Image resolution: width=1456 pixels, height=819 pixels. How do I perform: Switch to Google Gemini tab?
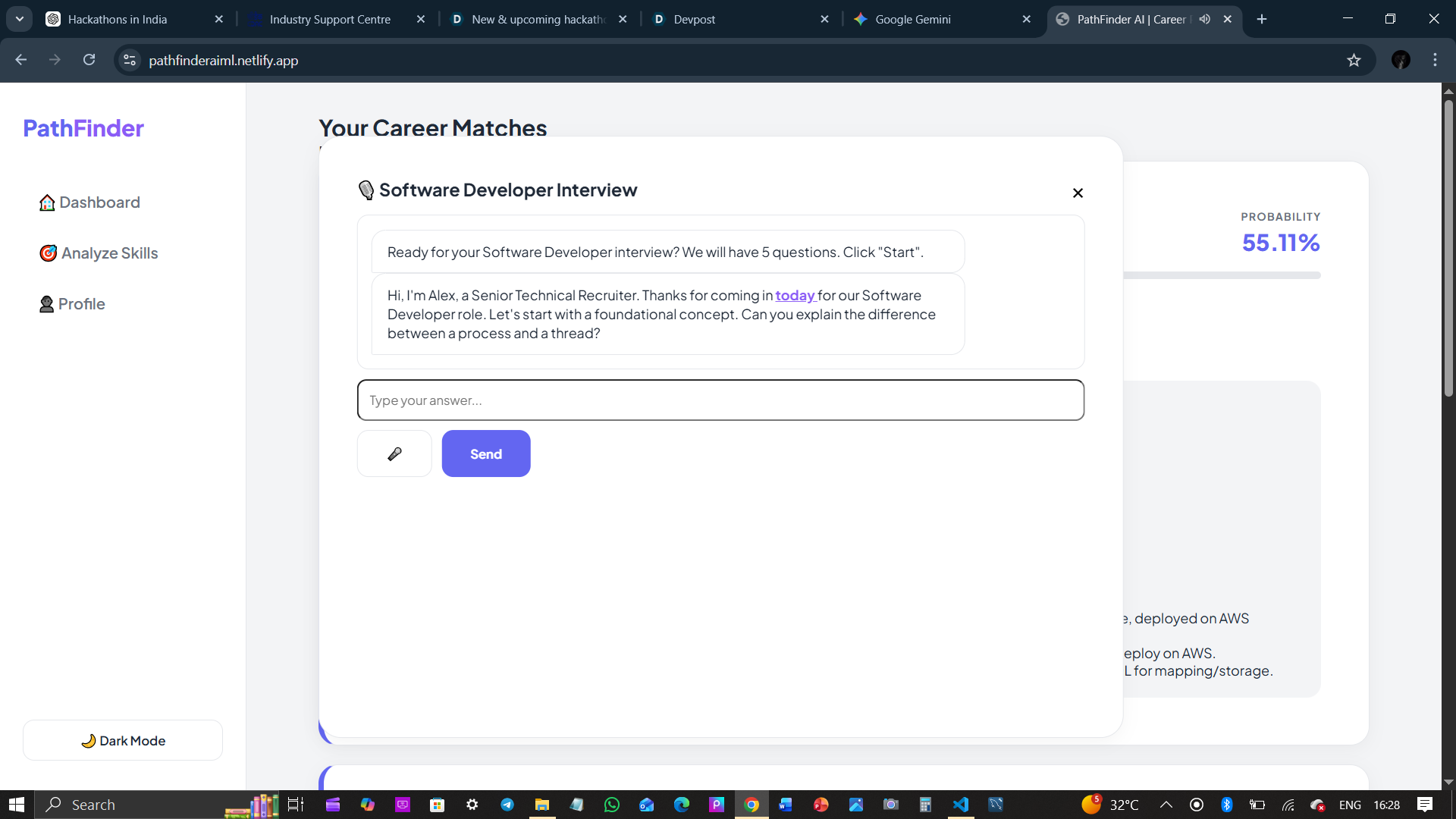click(912, 19)
